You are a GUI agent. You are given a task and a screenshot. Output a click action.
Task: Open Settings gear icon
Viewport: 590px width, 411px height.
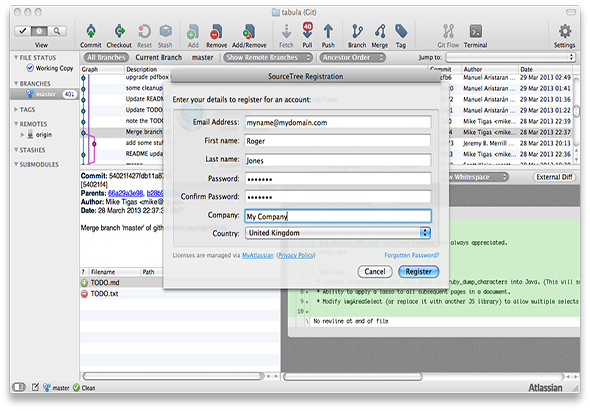point(564,32)
